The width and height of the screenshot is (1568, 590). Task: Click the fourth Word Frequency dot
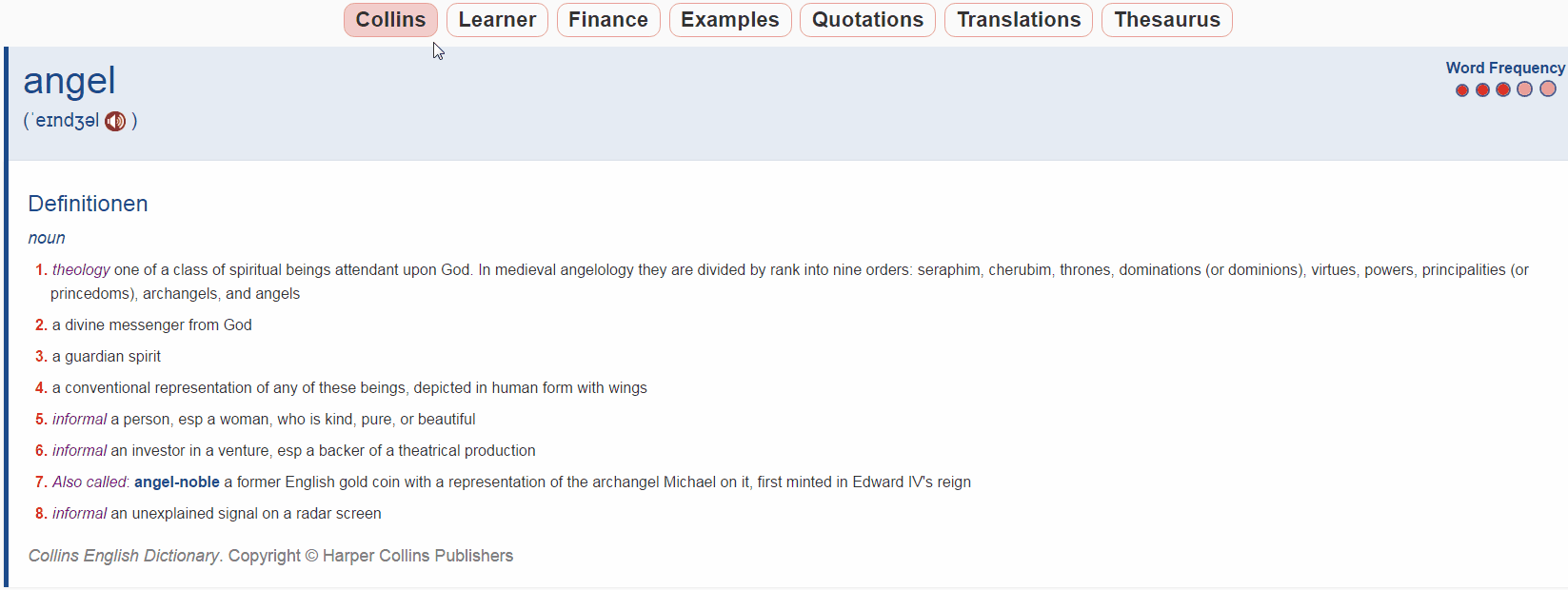pos(1525,89)
